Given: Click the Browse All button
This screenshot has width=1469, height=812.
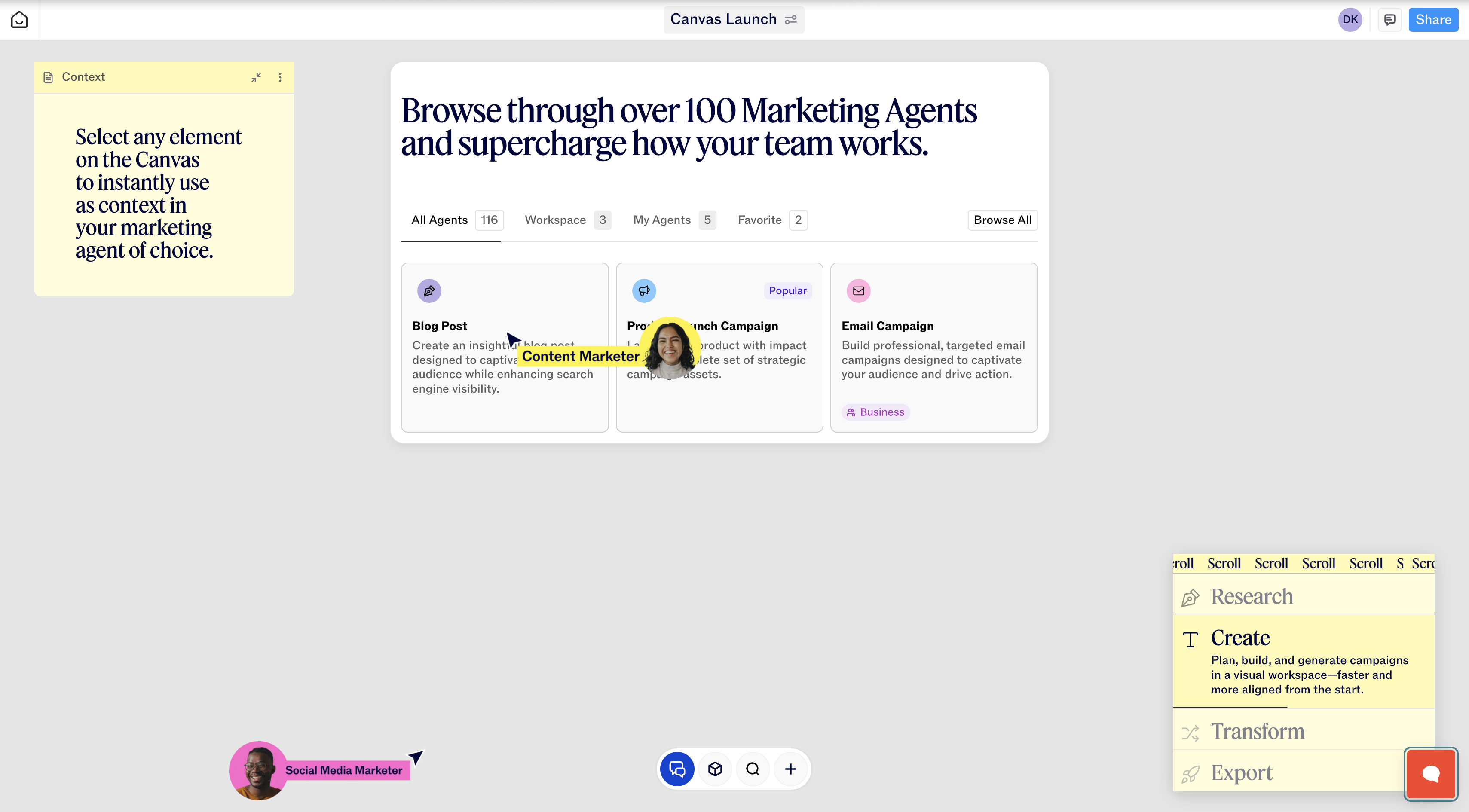Looking at the screenshot, I should (x=1002, y=220).
